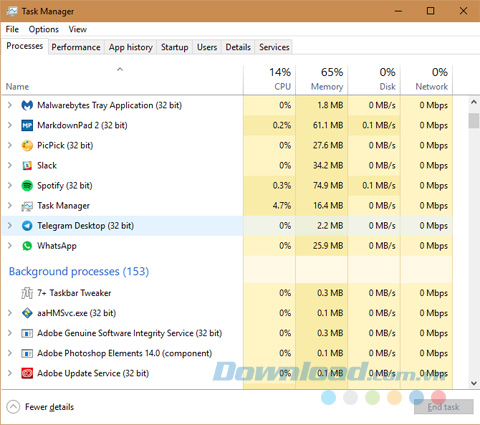Click the Background processes (153) heading
This screenshot has width=480, height=425.
tap(79, 271)
